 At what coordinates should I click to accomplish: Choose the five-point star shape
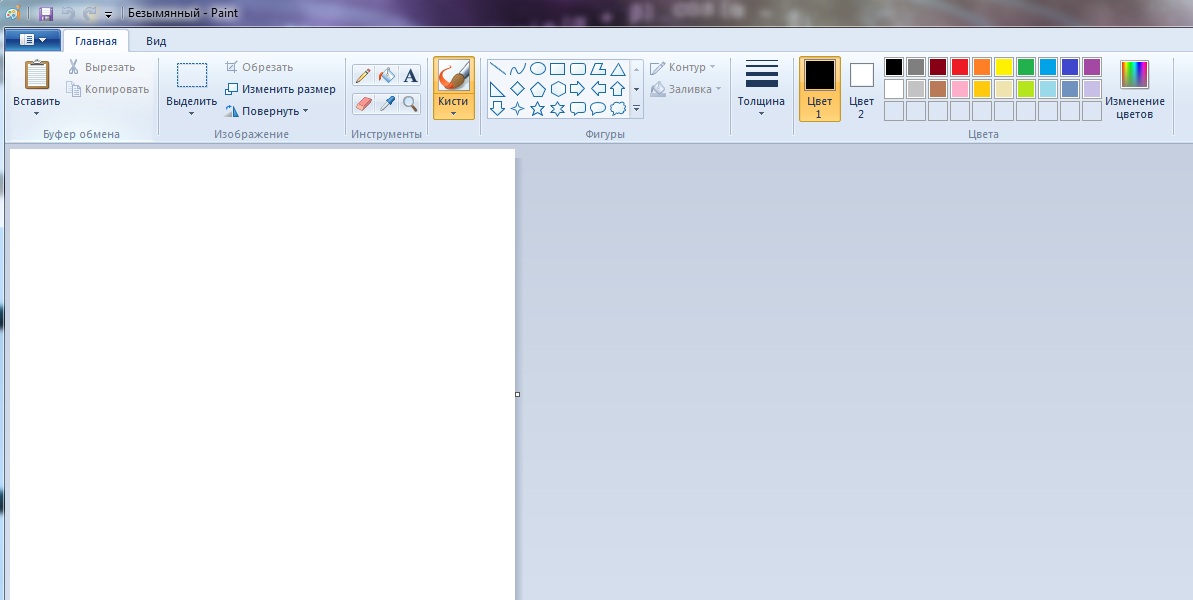click(x=537, y=108)
